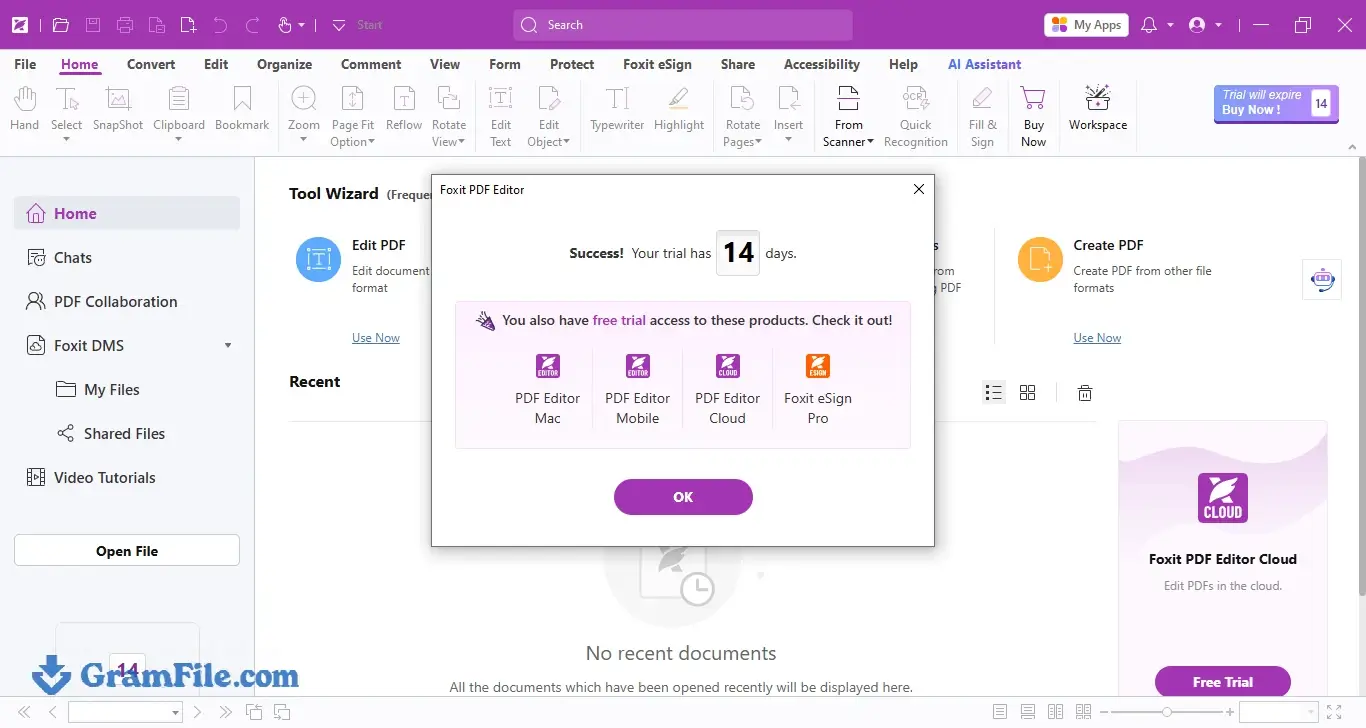Launch Quick Recognition OCR
The image size is (1366, 728).
point(916,116)
